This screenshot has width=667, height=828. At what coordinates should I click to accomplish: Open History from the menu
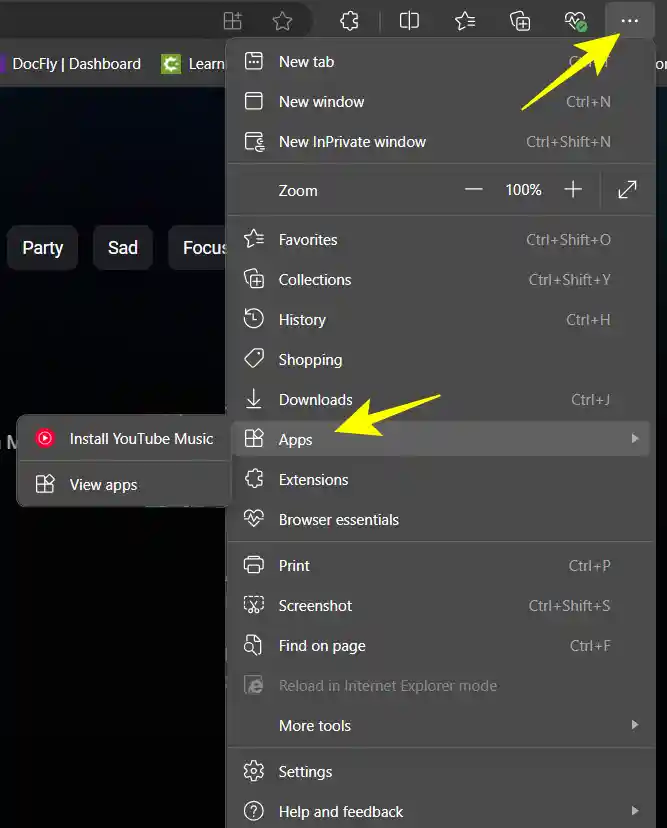point(441,319)
